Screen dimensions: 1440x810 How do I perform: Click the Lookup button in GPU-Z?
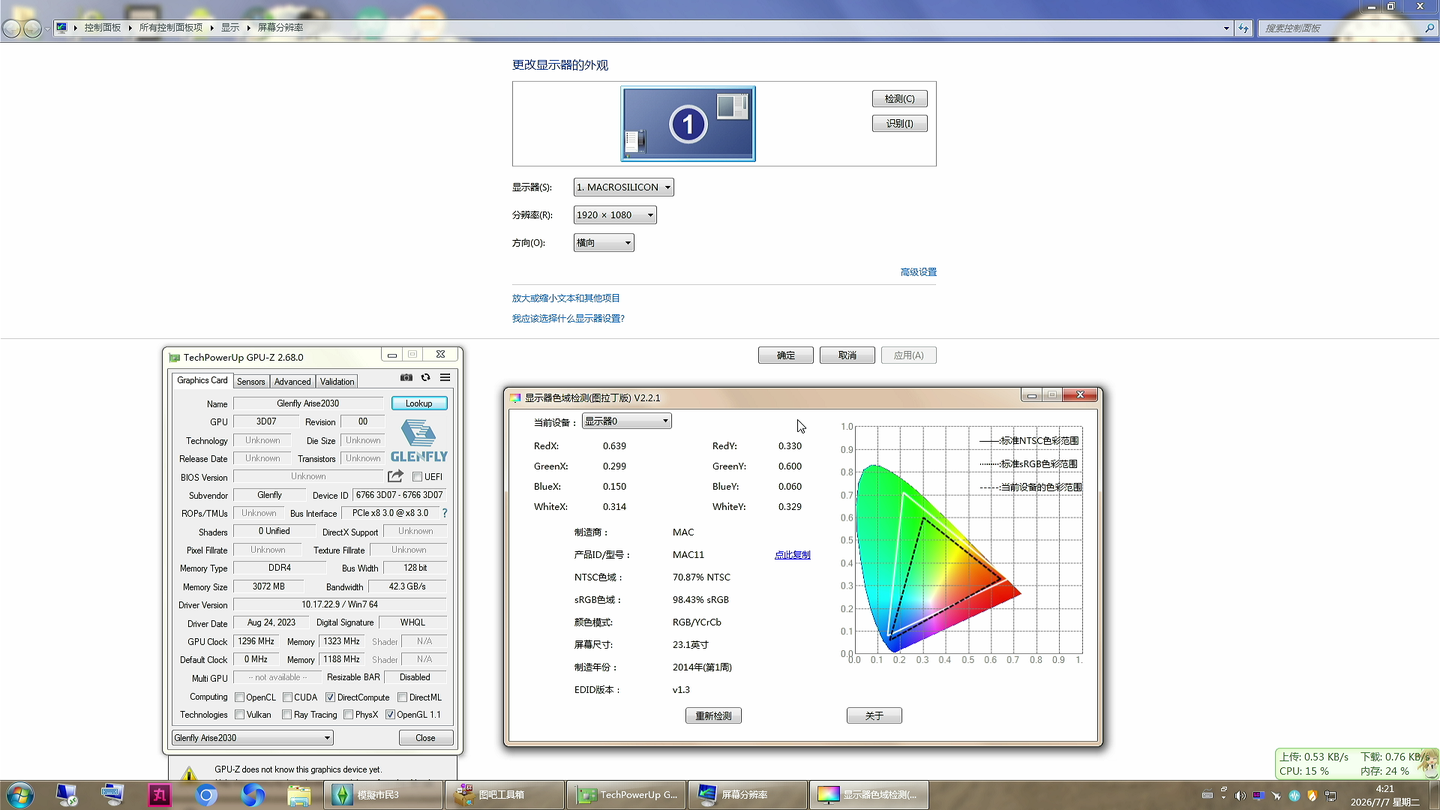pos(419,403)
